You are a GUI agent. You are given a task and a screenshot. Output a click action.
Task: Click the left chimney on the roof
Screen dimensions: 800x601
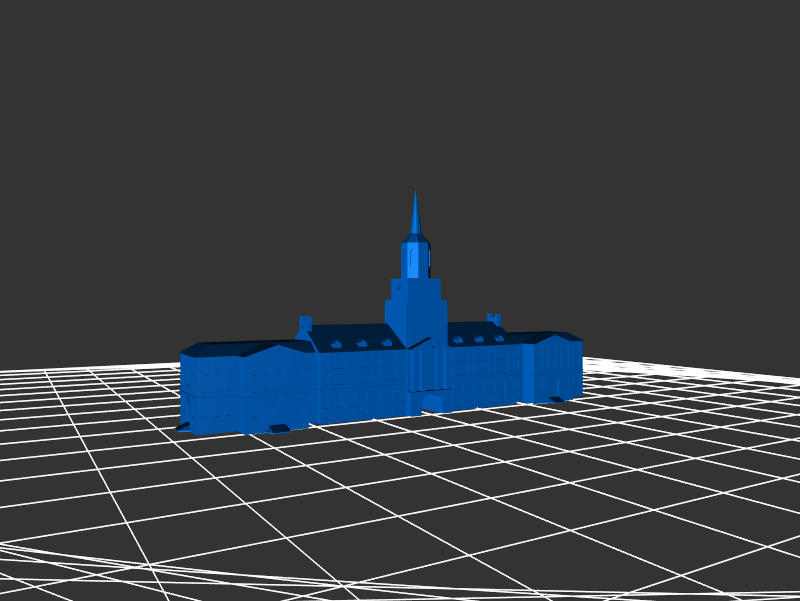pyautogui.click(x=305, y=323)
